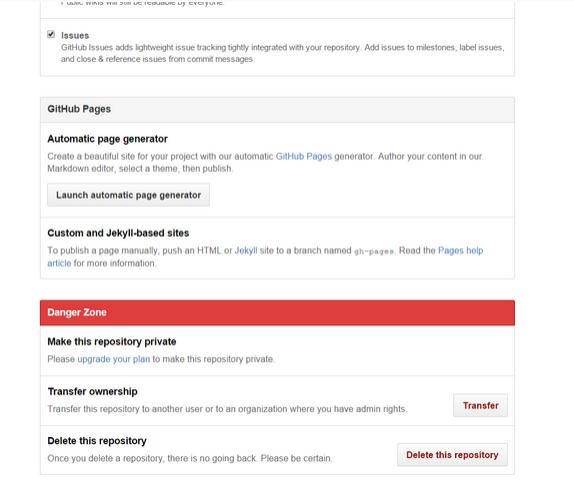574x484 pixels.
Task: Click the Delete this repository heading text
Action: click(97, 441)
